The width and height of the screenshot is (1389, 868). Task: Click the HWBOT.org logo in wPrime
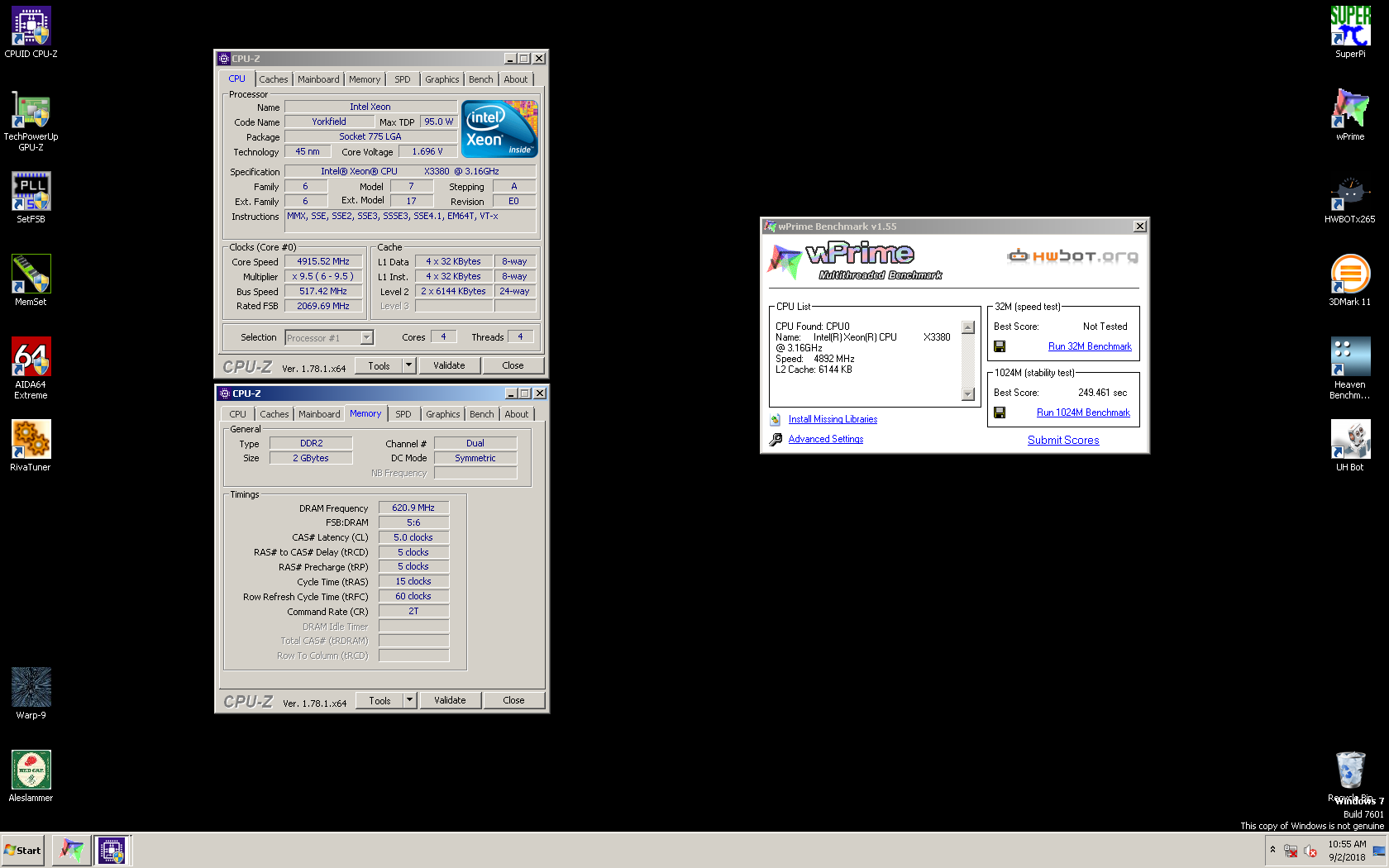(x=1072, y=256)
